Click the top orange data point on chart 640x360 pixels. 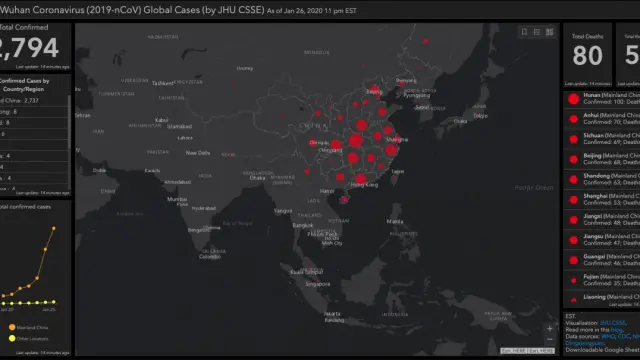53,228
